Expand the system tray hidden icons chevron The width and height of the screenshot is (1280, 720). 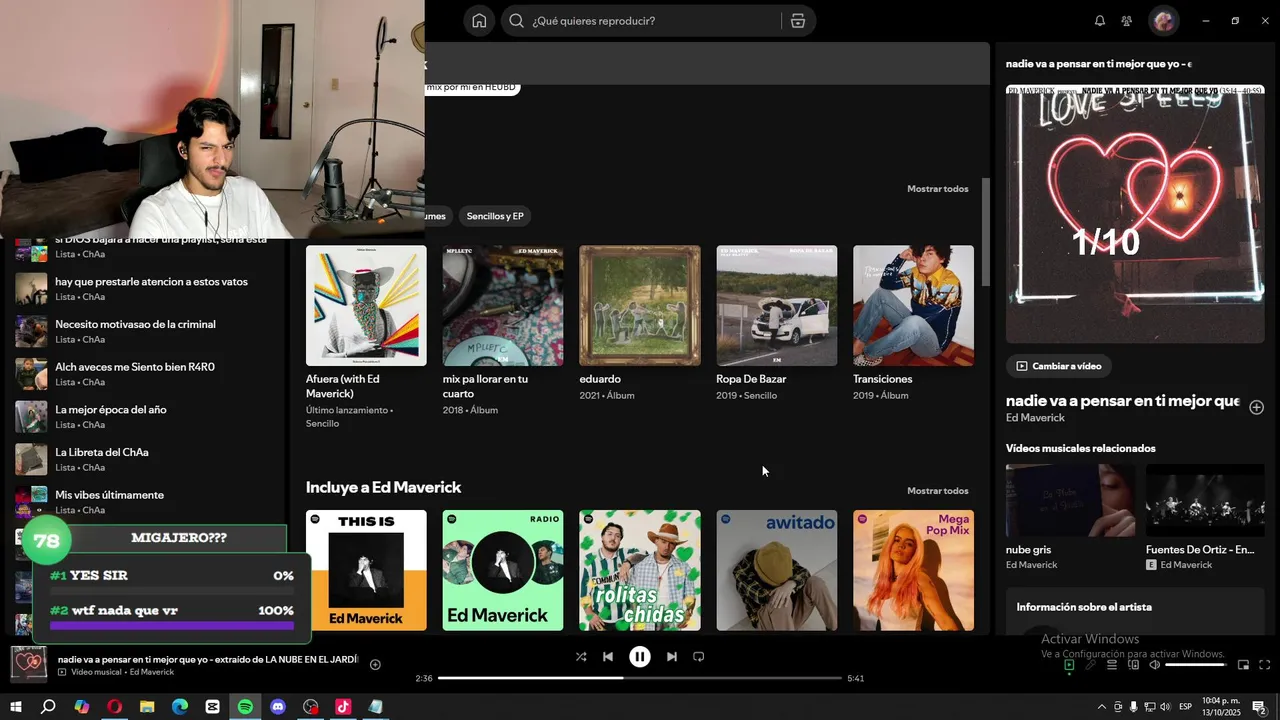tap(1102, 707)
